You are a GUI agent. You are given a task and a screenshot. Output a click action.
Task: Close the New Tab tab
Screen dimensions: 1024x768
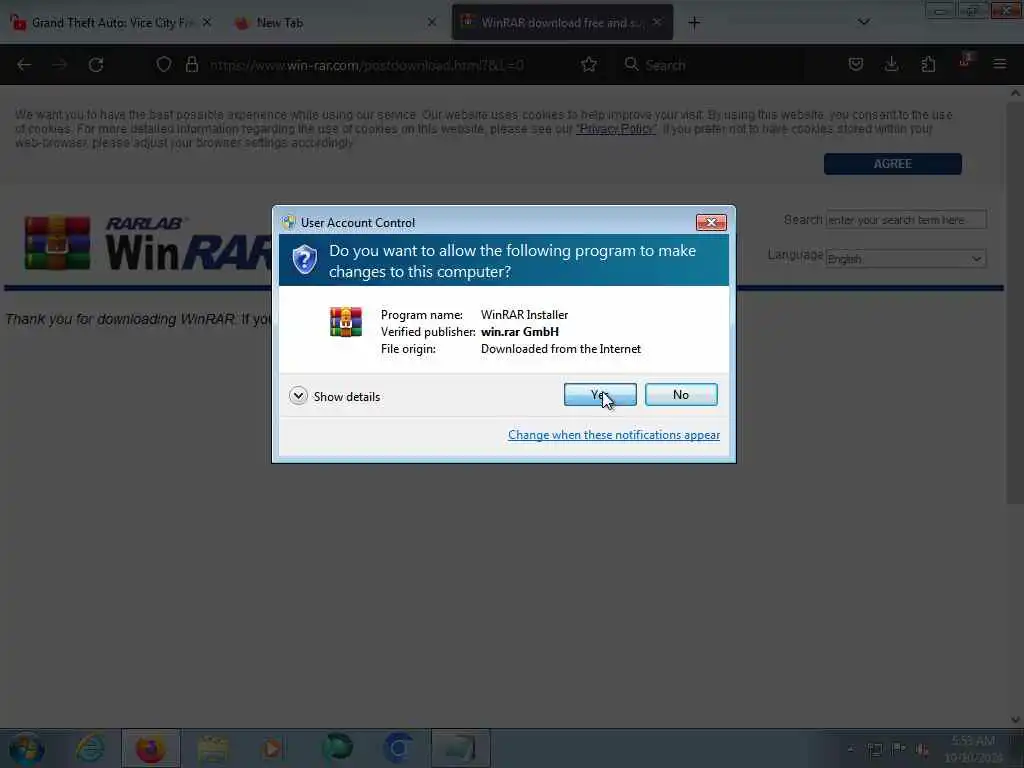432,22
